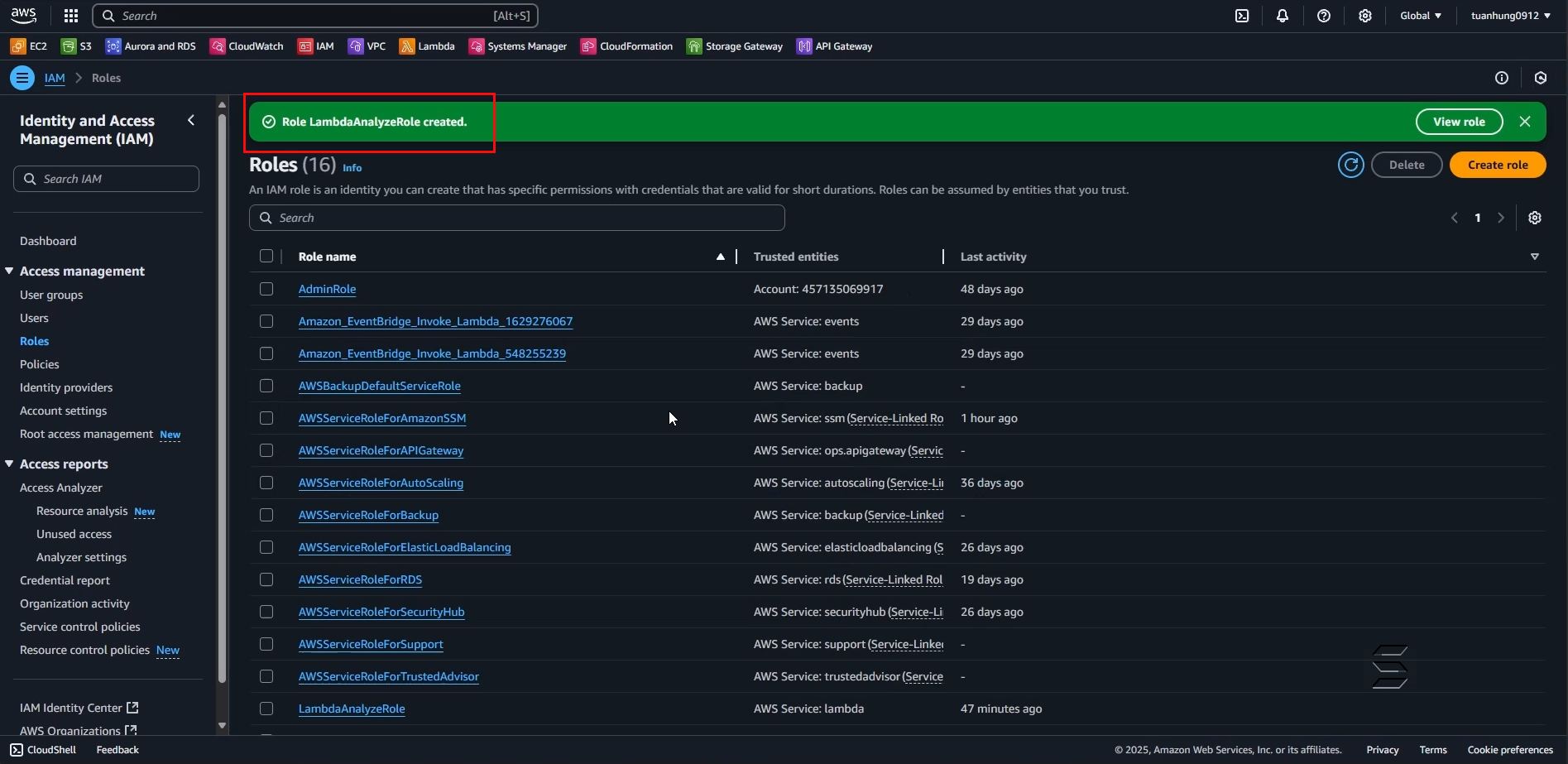The image size is (1568, 764).
Task: Check Amazon_EventBridge_Invoke_Lambda_1629276067 checkbox
Action: coord(266,321)
